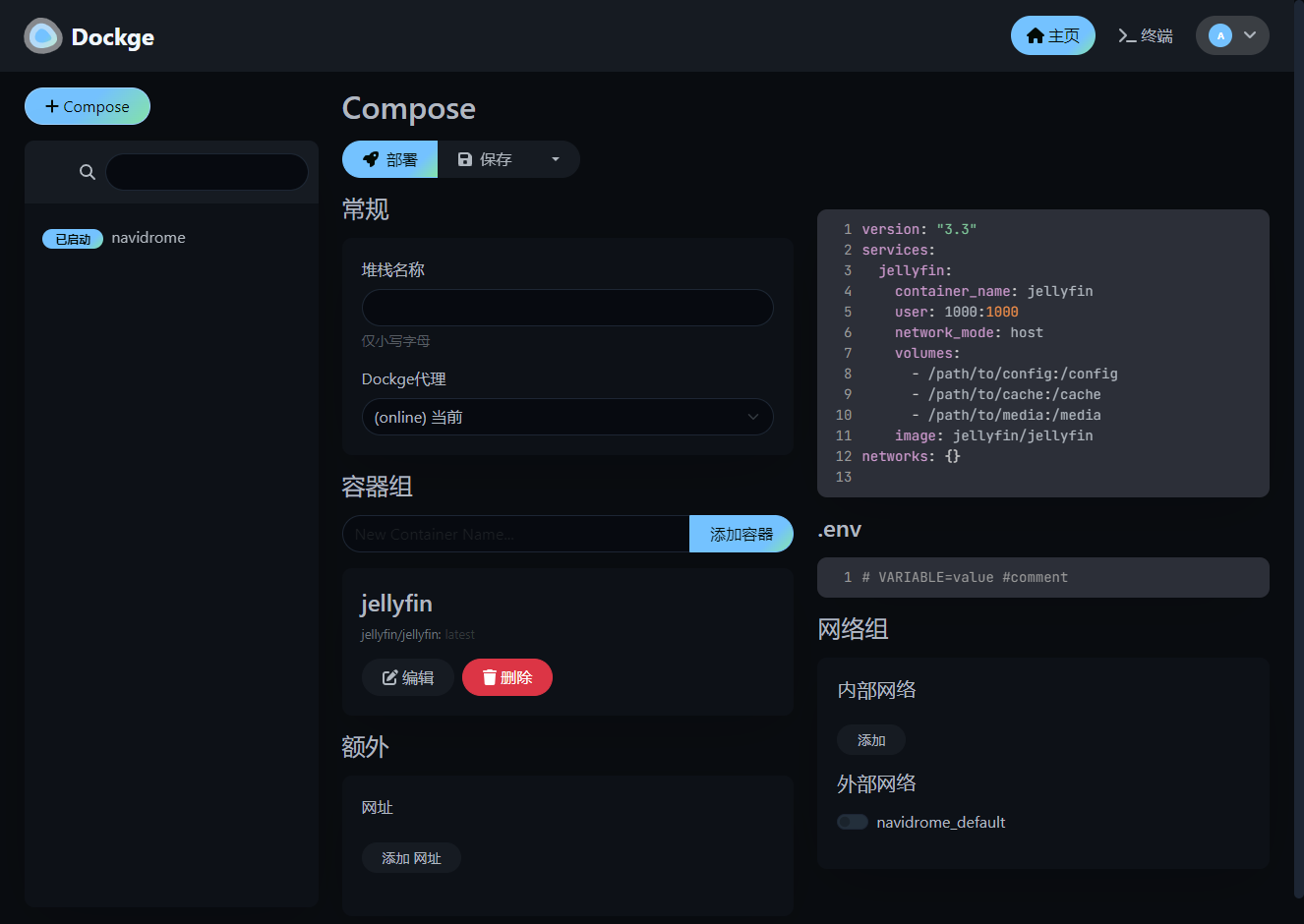This screenshot has height=924, width=1304.
Task: Click the New Container Name field
Action: point(515,534)
